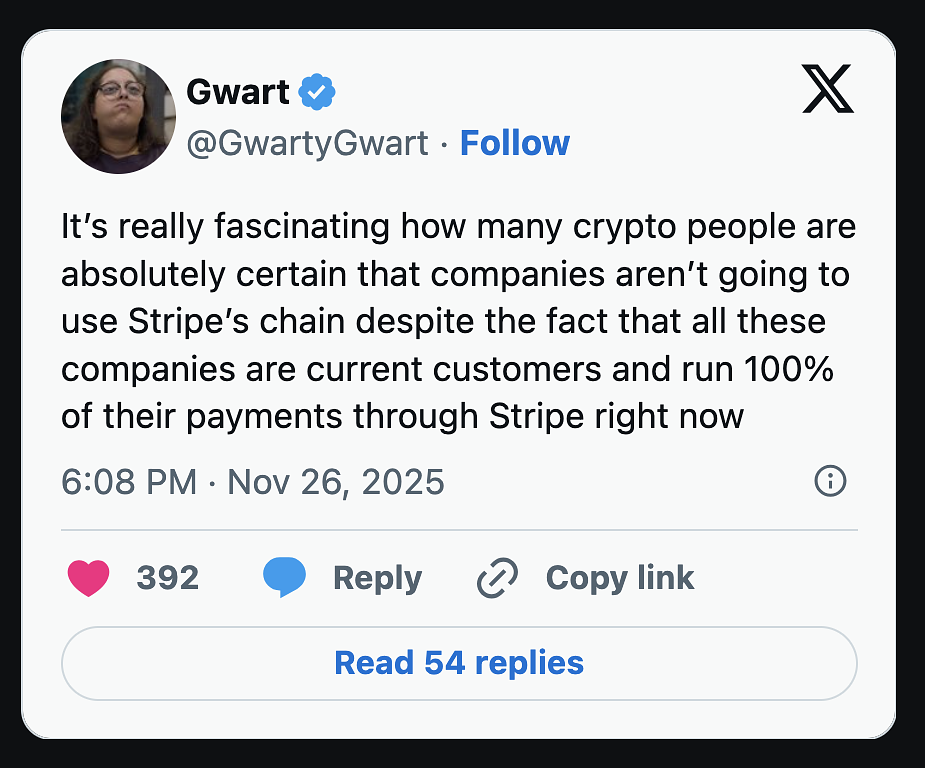
Task: Click the info circle icon beside the timestamp
Action: tap(830, 482)
